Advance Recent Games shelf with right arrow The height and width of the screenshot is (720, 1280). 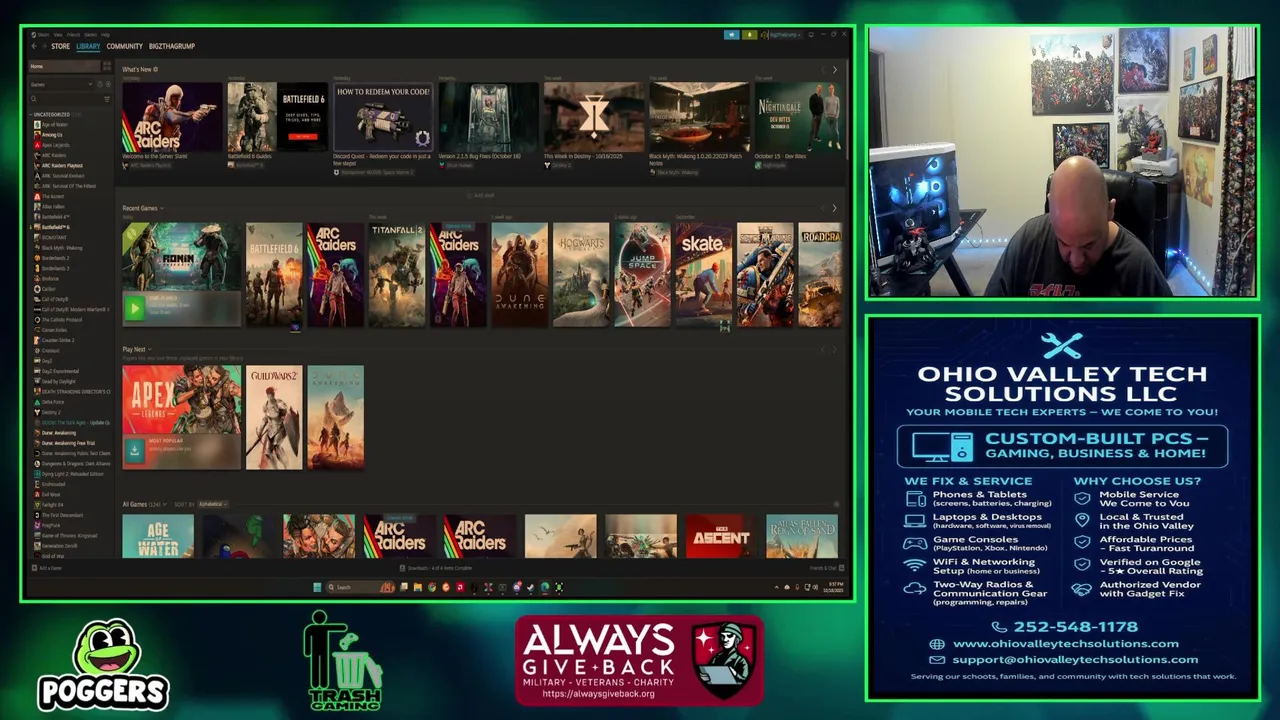click(835, 208)
